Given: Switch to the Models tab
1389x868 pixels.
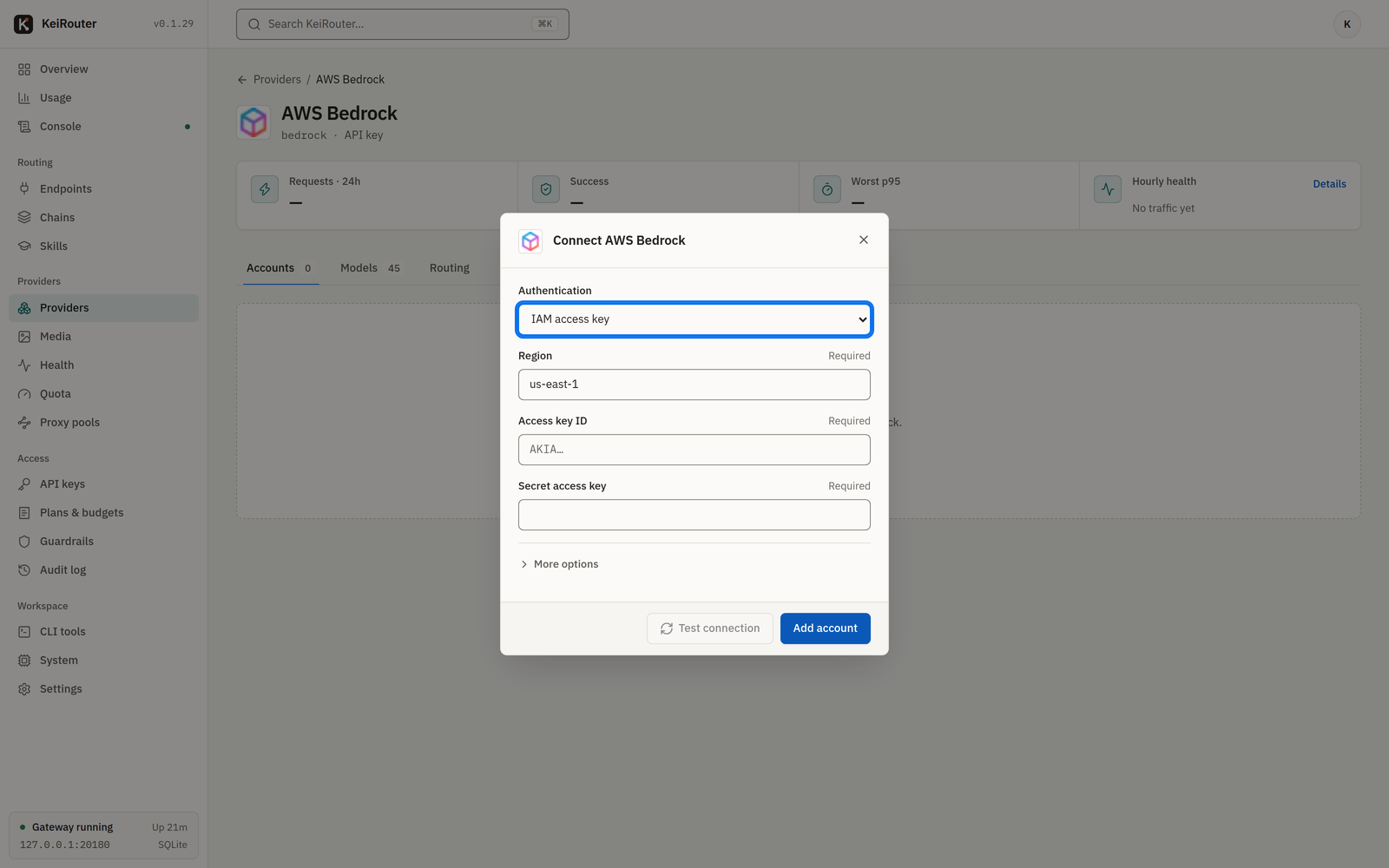Looking at the screenshot, I should [370, 268].
